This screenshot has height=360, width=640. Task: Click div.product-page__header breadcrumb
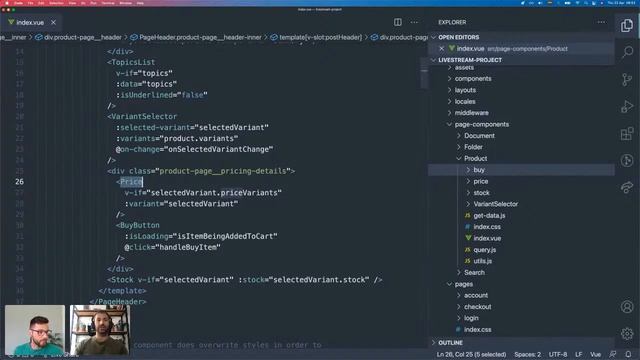[78, 38]
